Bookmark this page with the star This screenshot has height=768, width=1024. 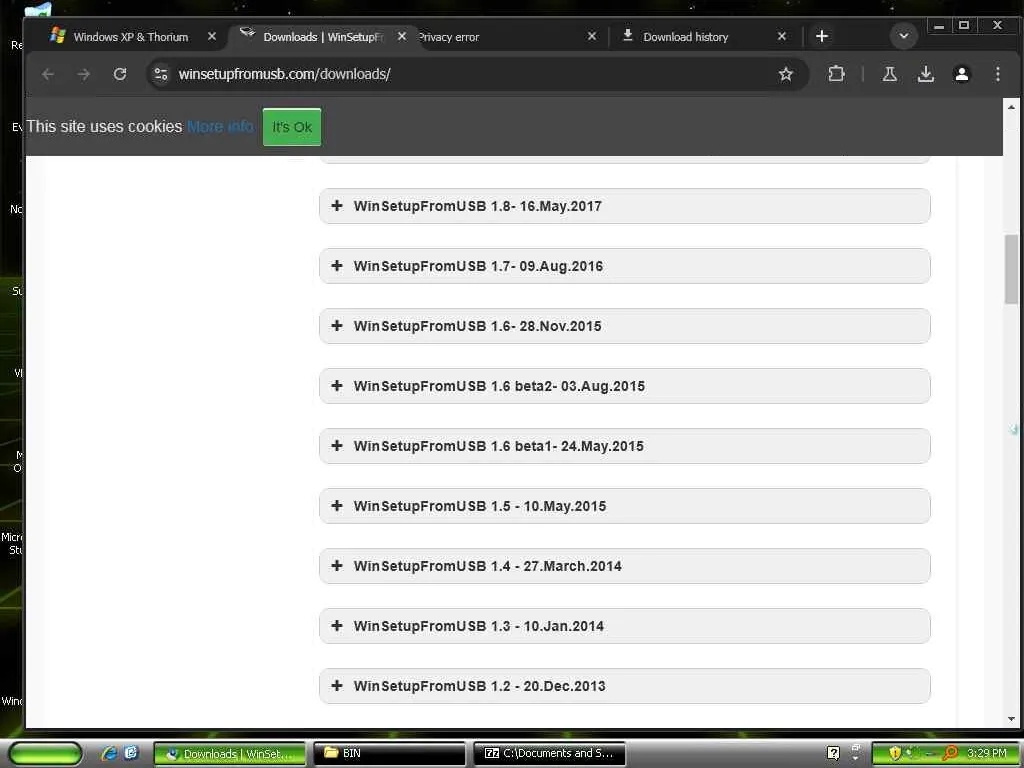[786, 74]
